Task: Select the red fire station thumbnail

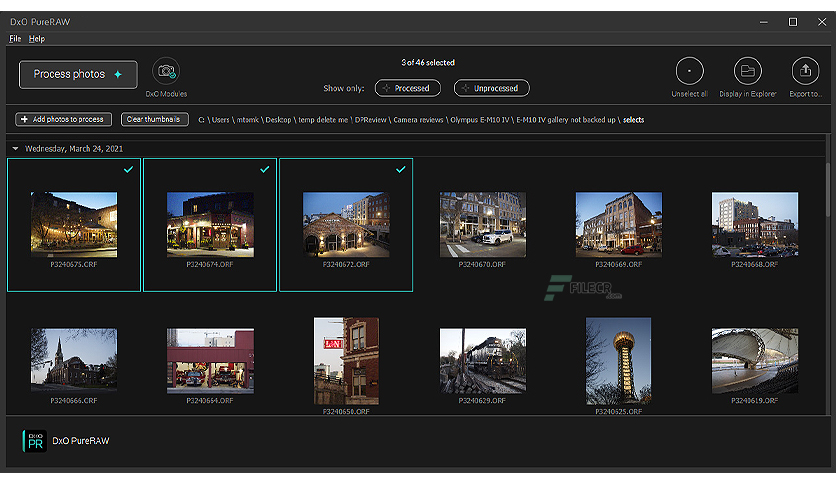Action: [x=210, y=360]
